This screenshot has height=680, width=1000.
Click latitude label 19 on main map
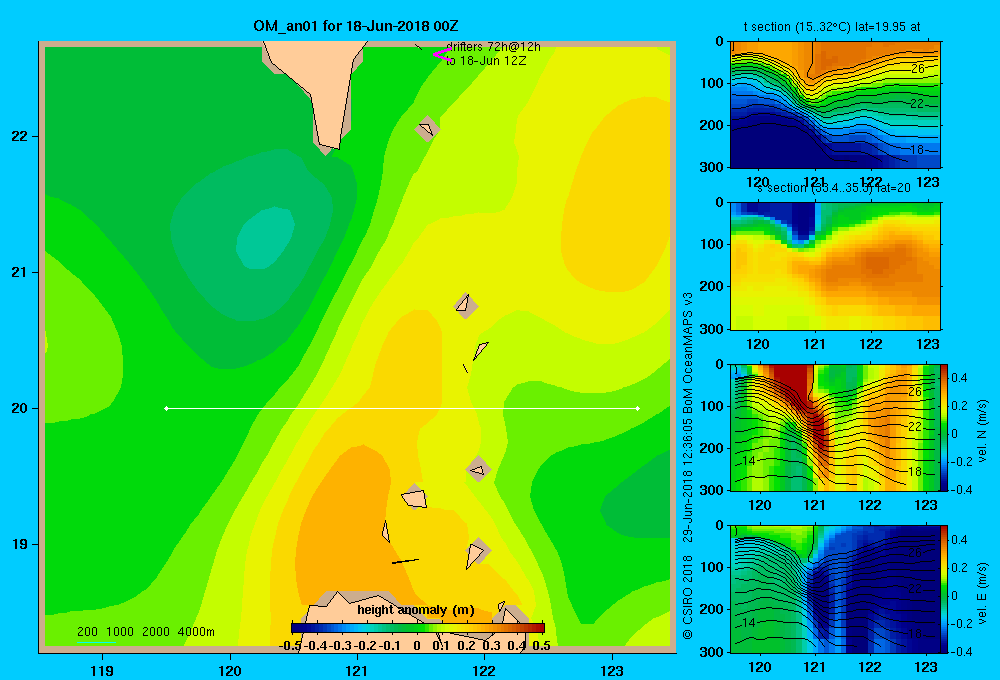coord(20,544)
